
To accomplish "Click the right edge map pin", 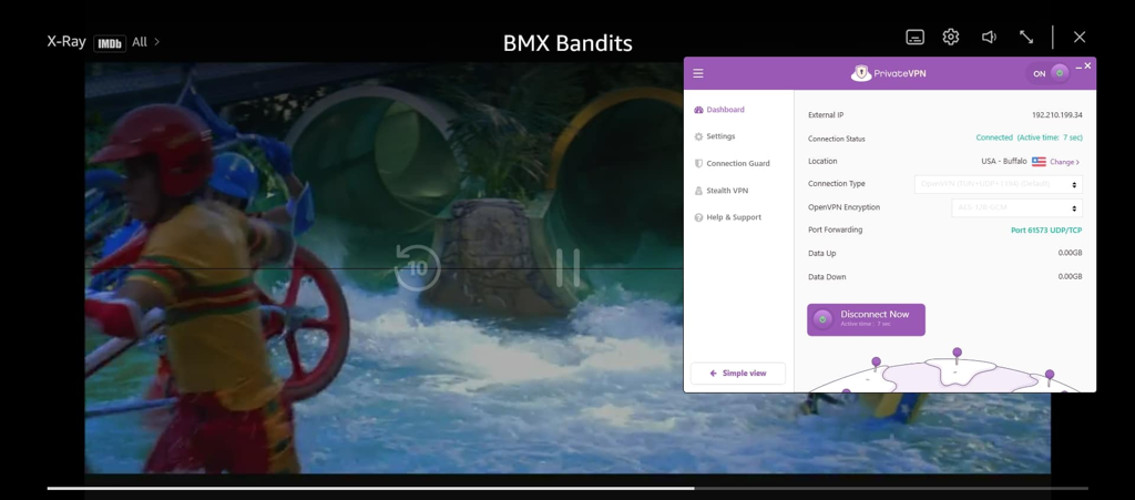I will click(x=1050, y=376).
